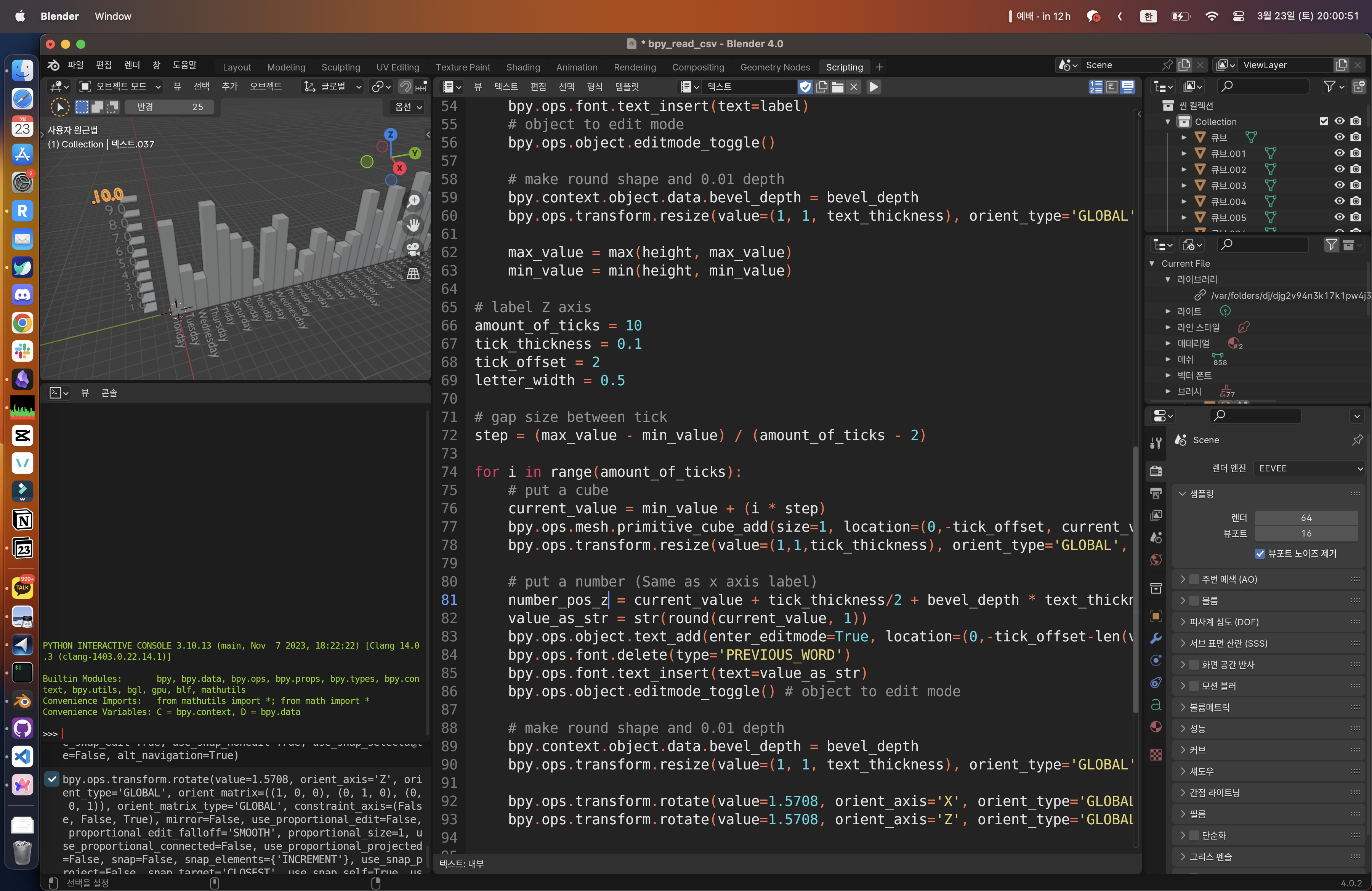
Task: Open the 콘솔 menu in Python console
Action: 109,393
